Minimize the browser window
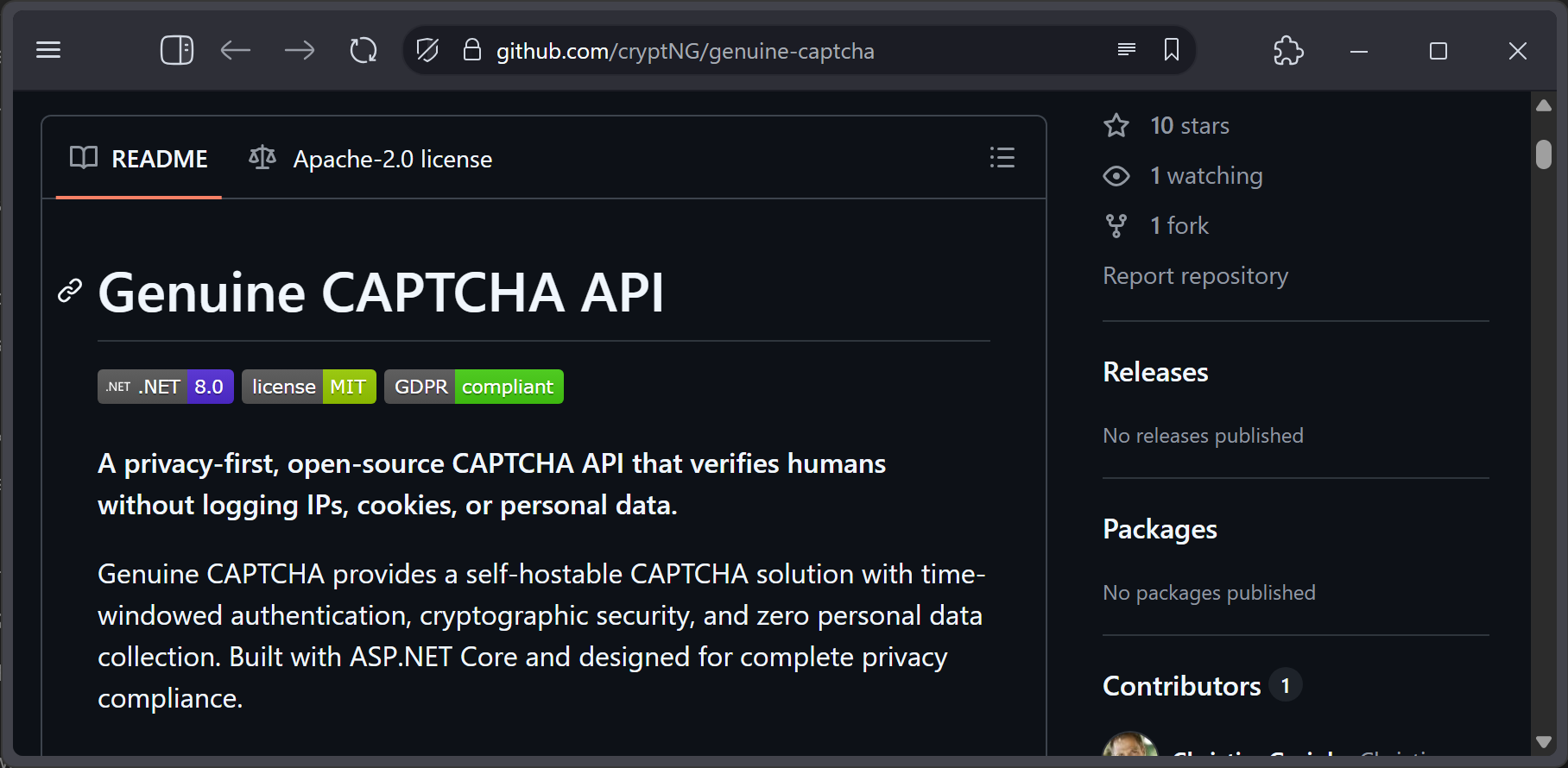This screenshot has height=768, width=1568. (x=1359, y=51)
